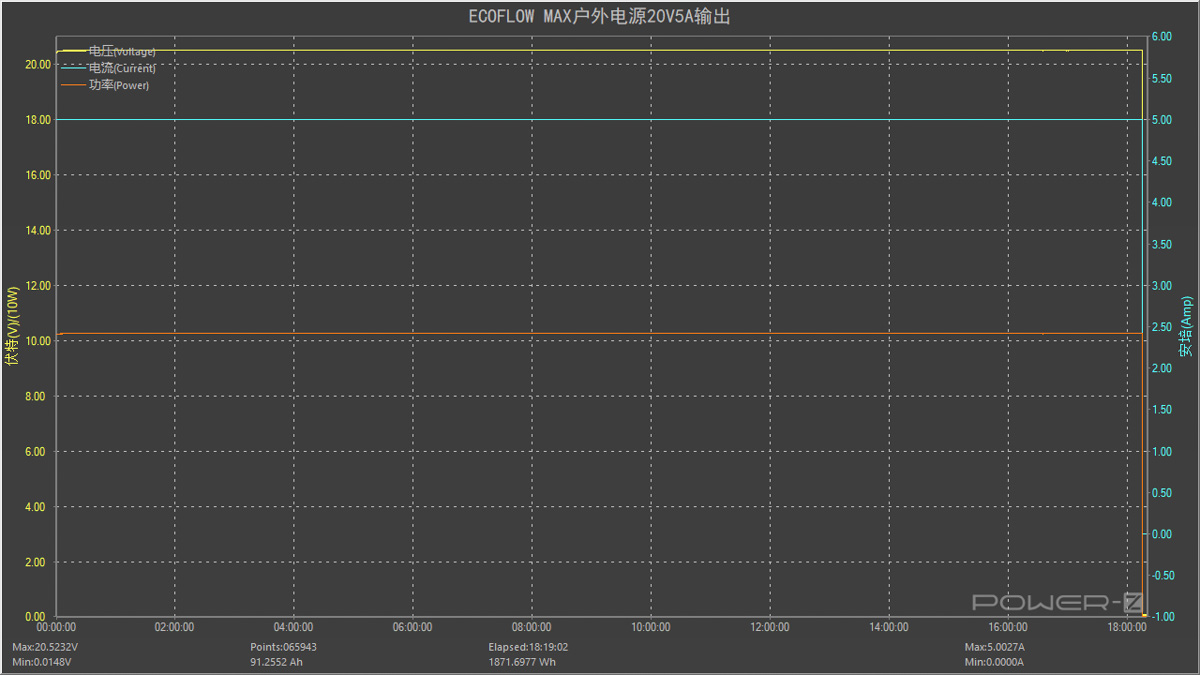Click the 伏特(V)/(10W) left axis label
Viewport: 1200px width, 675px height.
(x=13, y=327)
